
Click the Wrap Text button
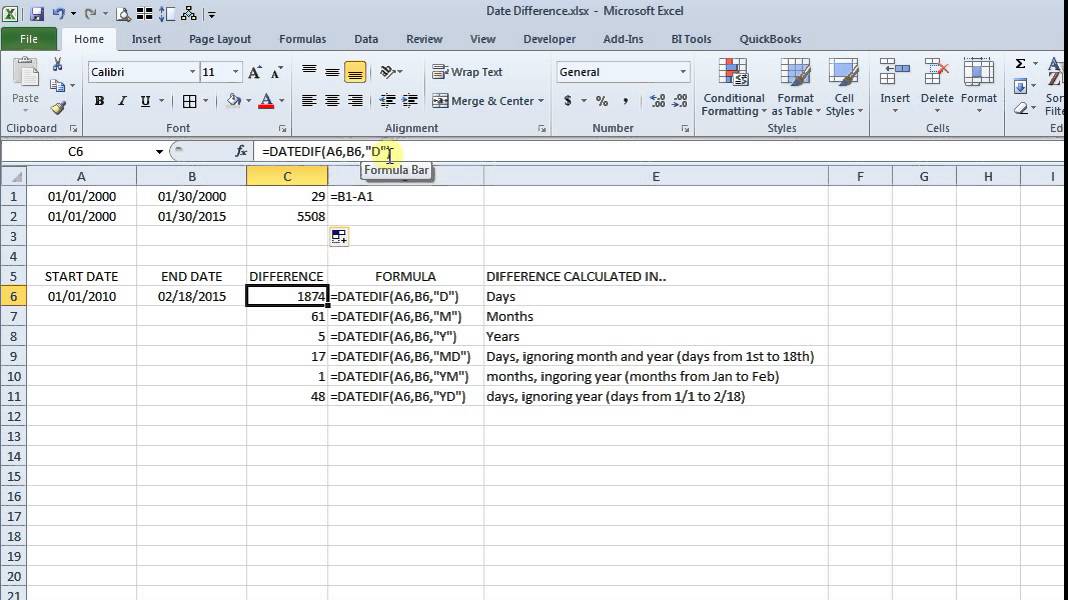[x=467, y=72]
